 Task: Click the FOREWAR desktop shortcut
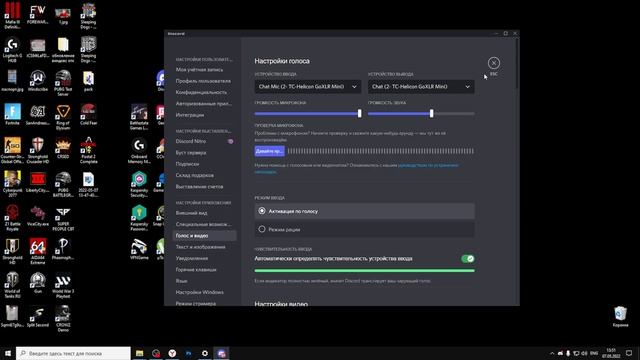pos(38,13)
